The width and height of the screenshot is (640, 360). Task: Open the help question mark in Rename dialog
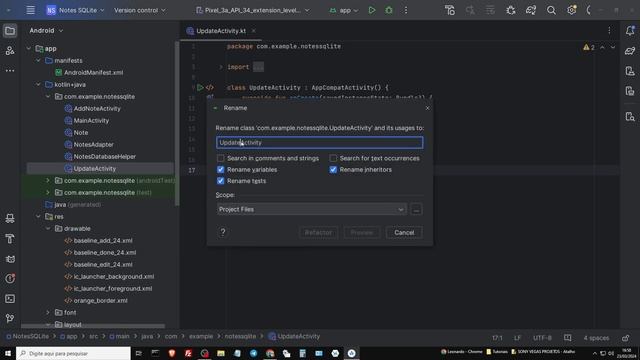(223, 232)
